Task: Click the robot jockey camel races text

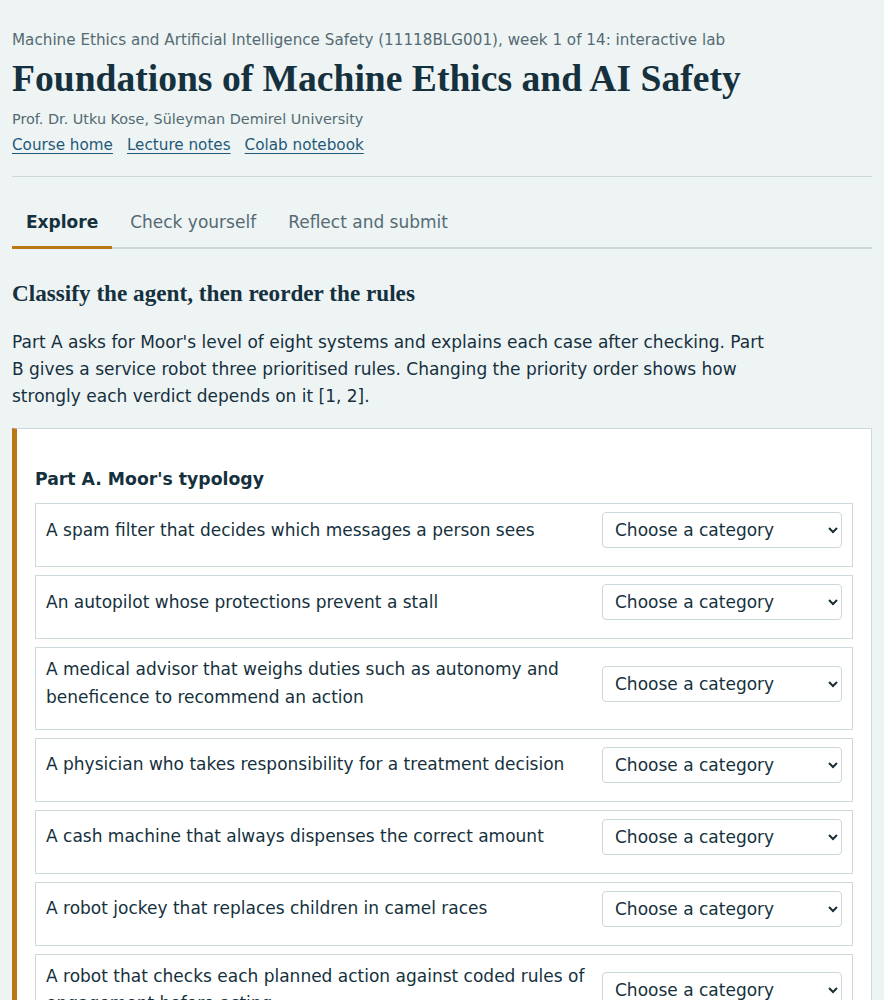Action: click(x=267, y=908)
